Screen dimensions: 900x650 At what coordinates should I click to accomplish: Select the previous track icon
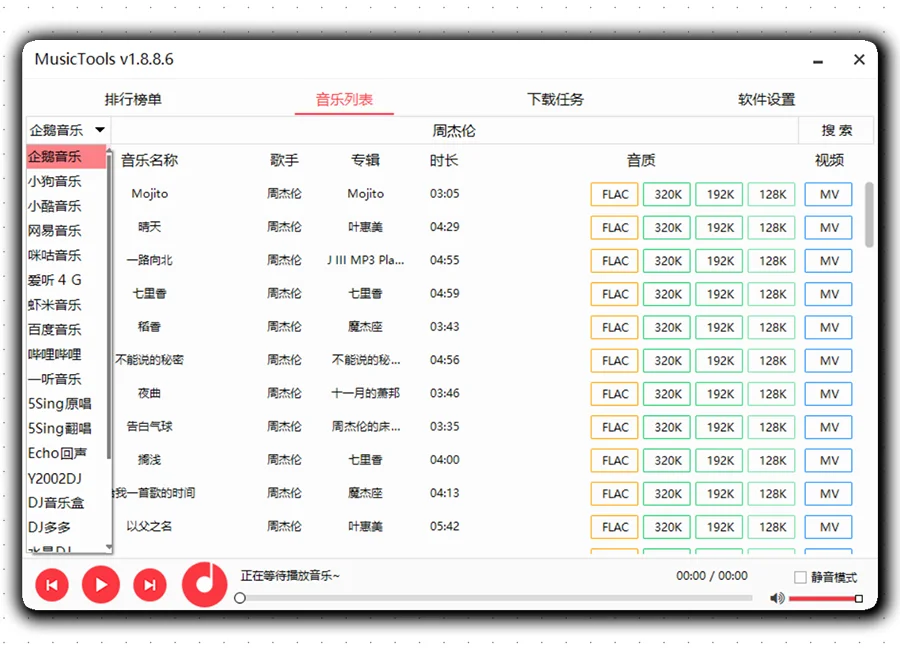[x=51, y=585]
